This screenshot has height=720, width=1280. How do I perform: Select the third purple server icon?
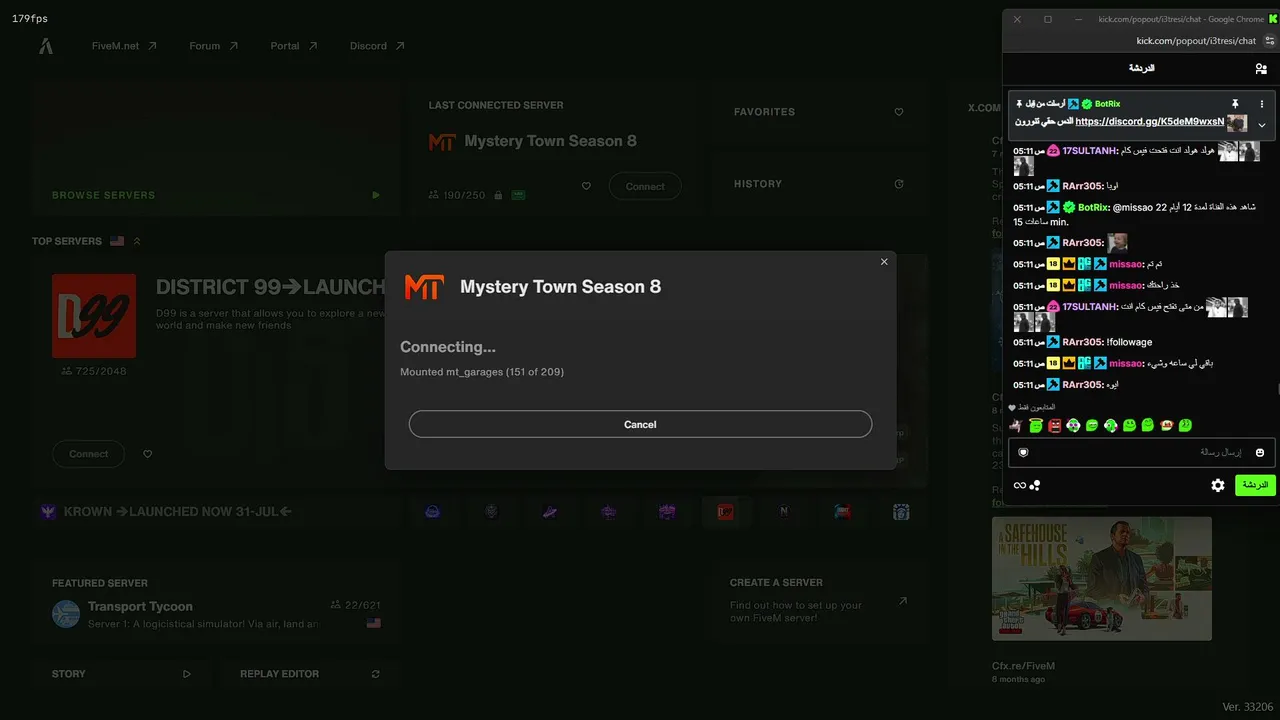(549, 512)
